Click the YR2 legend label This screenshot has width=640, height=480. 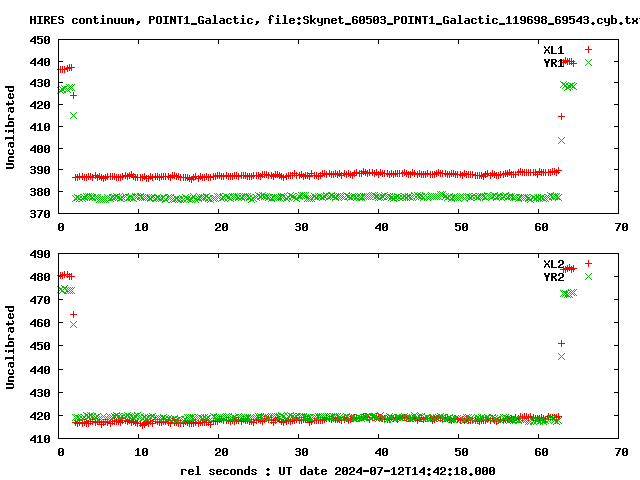pos(553,277)
